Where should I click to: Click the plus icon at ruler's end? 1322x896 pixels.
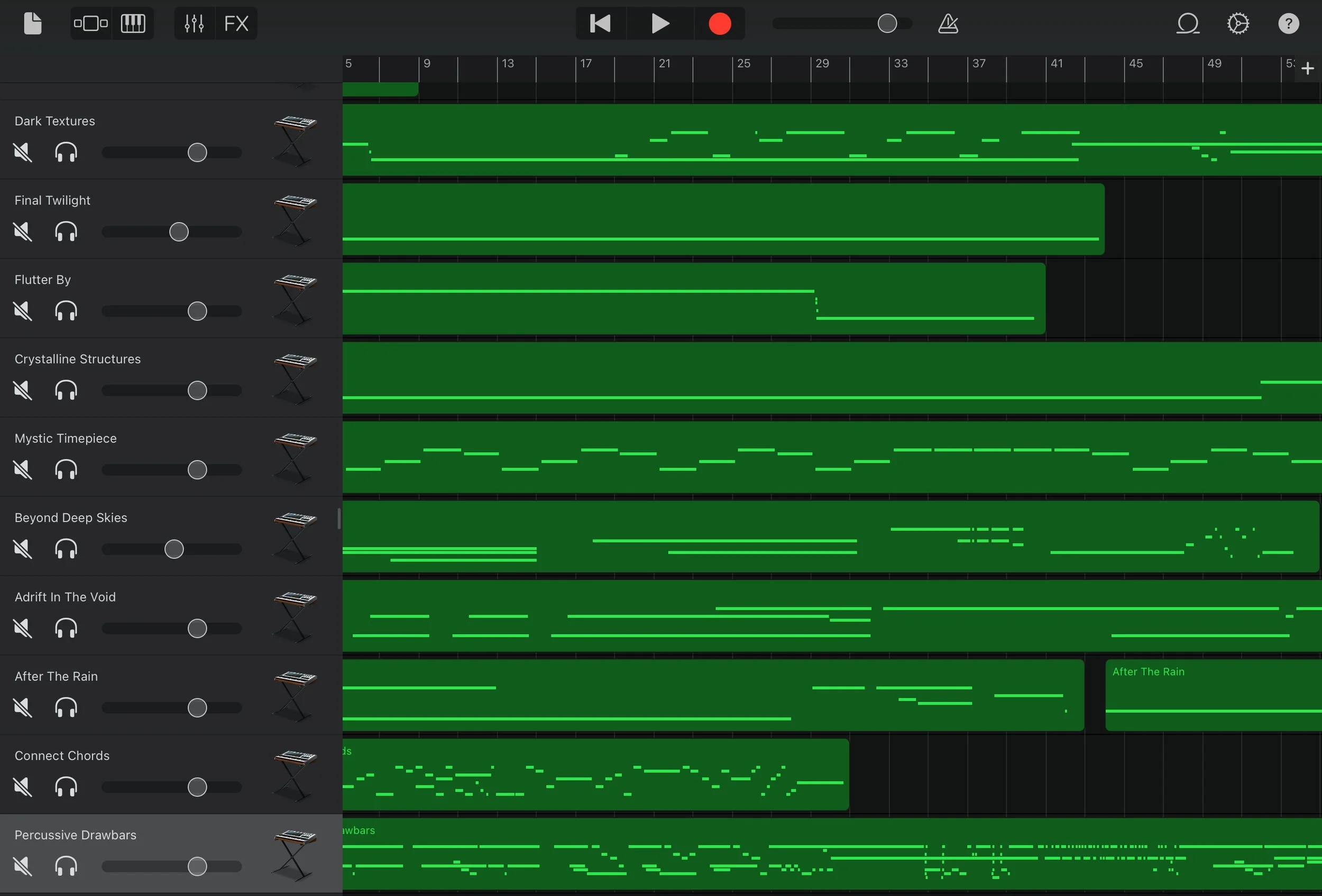coord(1308,68)
